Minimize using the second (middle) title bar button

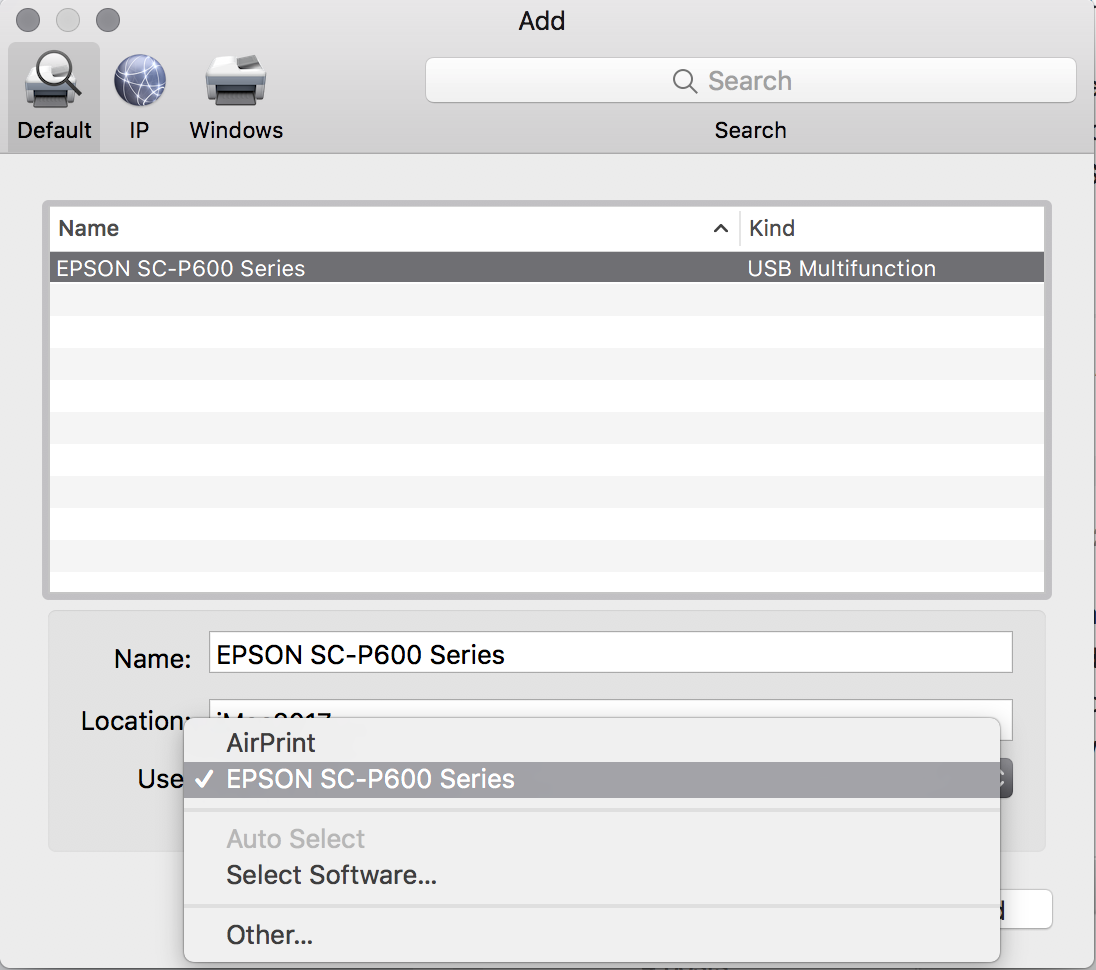(x=68, y=20)
